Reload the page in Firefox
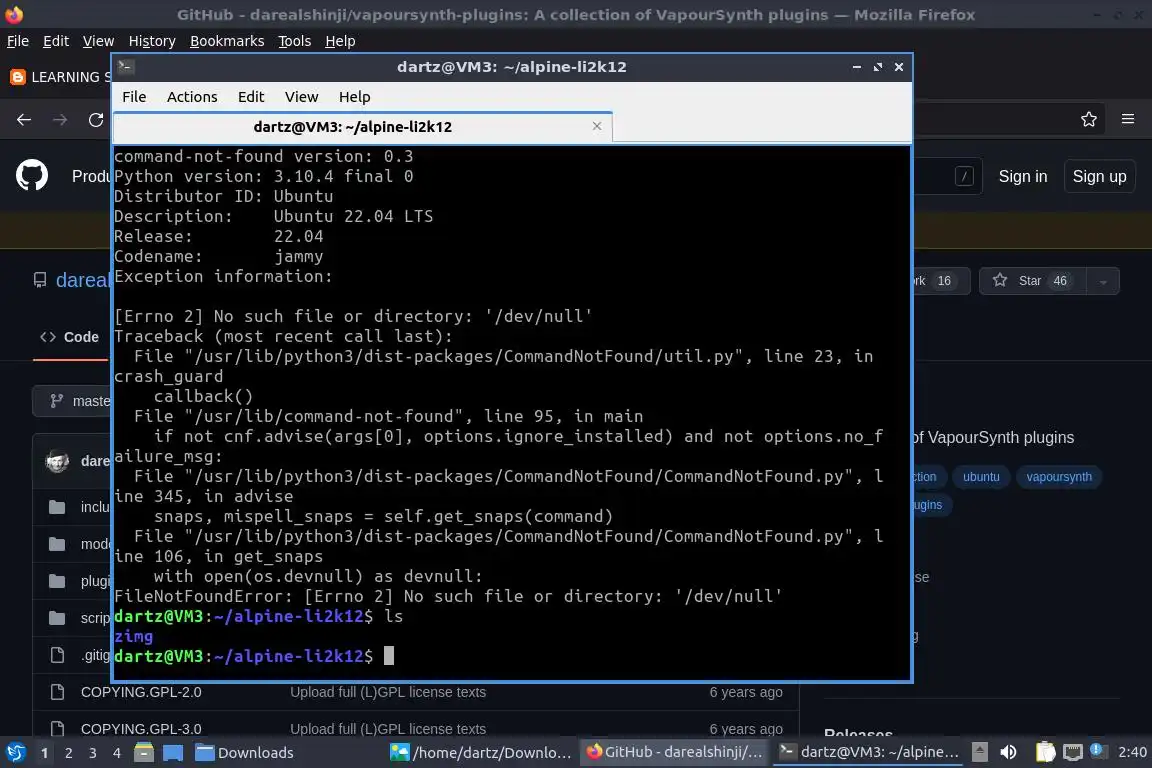The width and height of the screenshot is (1152, 768). [x=96, y=120]
